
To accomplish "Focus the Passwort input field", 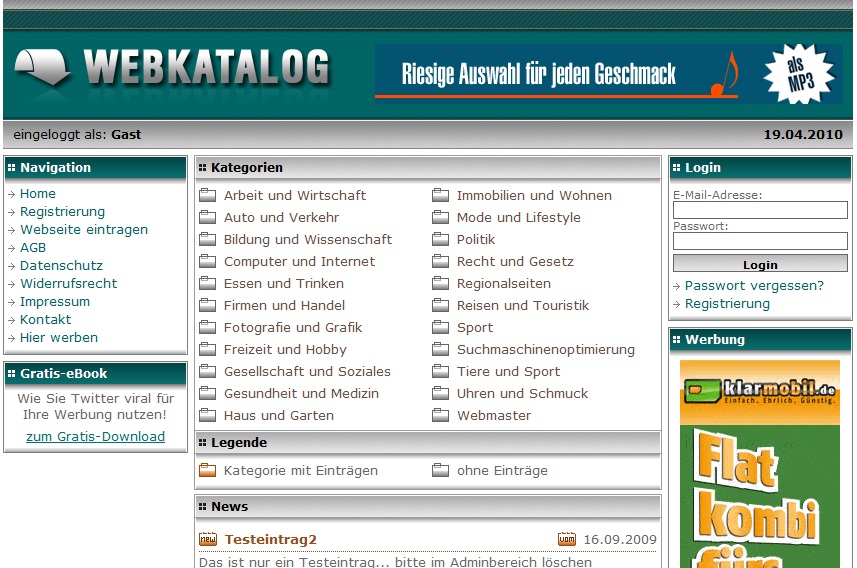I will tap(760, 241).
